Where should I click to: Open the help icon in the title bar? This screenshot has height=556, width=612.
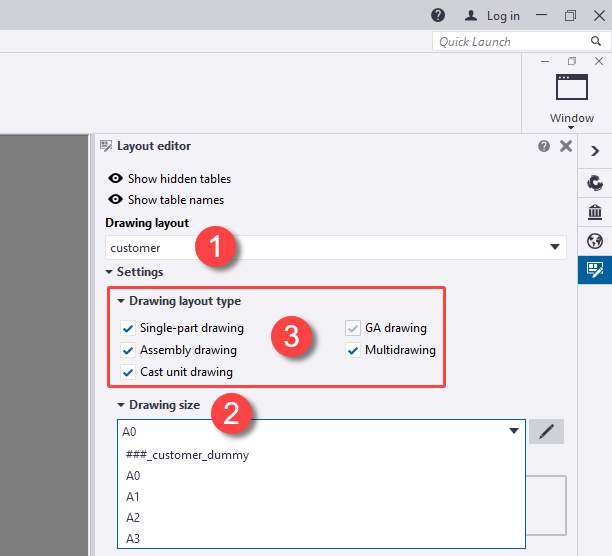(x=438, y=15)
